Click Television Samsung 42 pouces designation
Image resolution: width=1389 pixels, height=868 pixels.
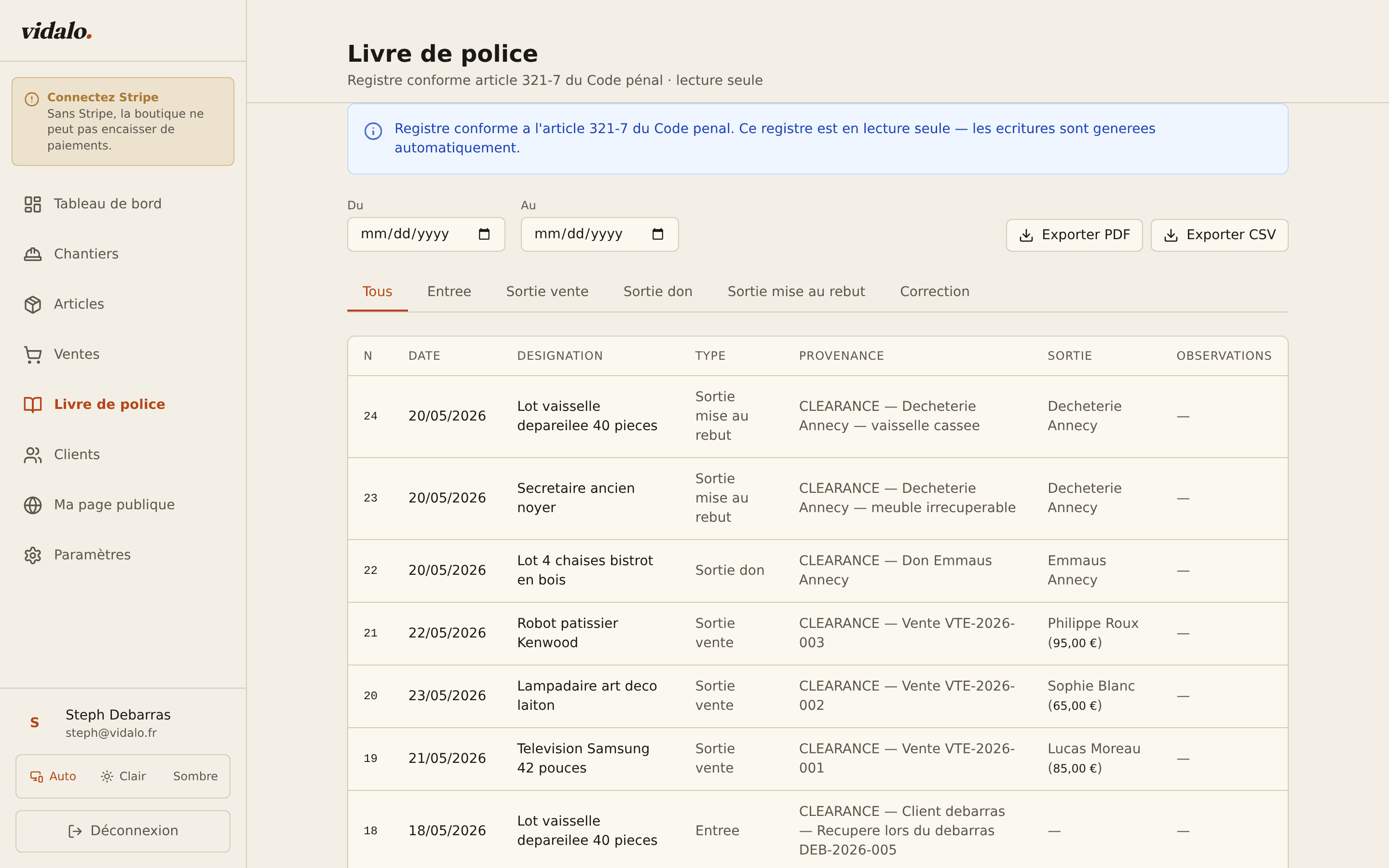(583, 759)
